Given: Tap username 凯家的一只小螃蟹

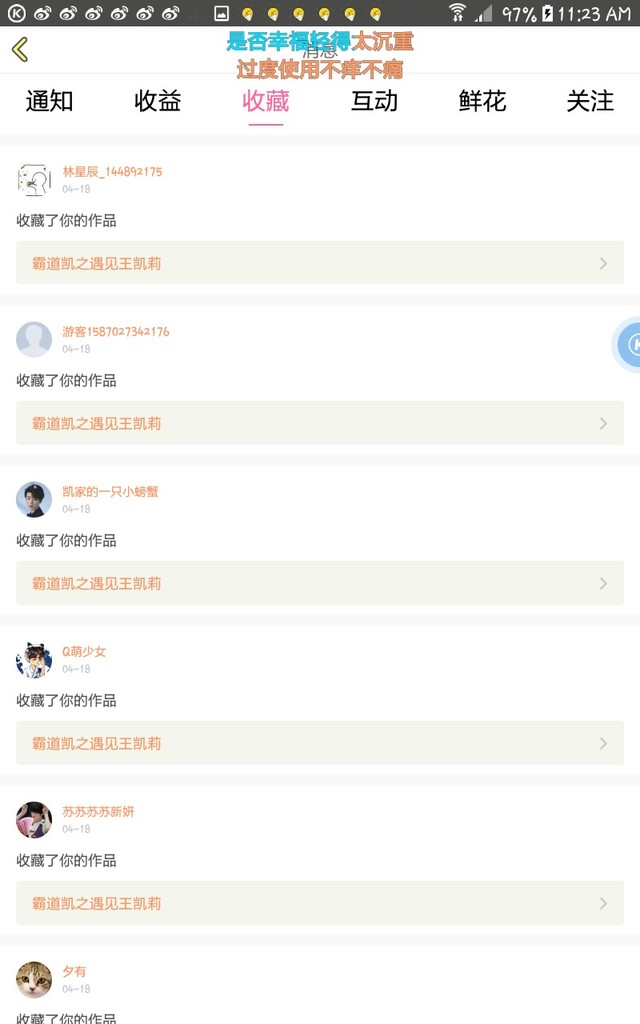Looking at the screenshot, I should (110, 492).
